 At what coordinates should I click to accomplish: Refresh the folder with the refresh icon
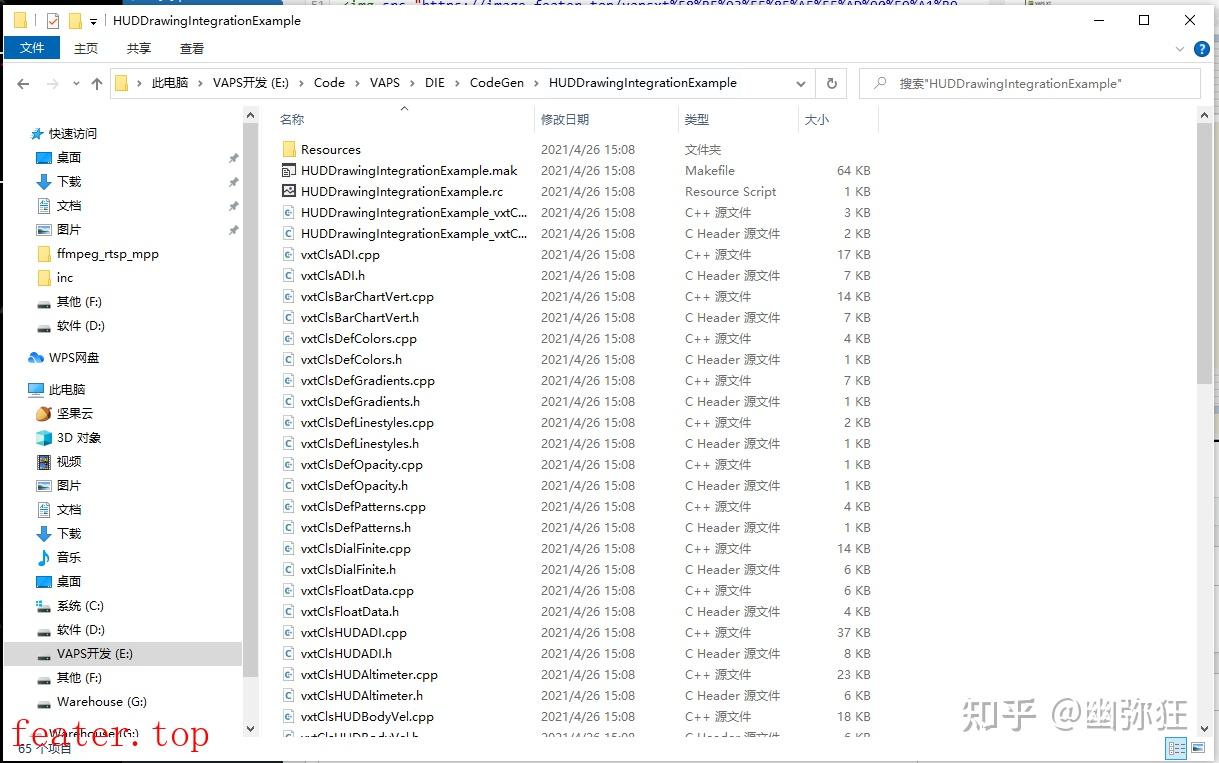click(832, 83)
